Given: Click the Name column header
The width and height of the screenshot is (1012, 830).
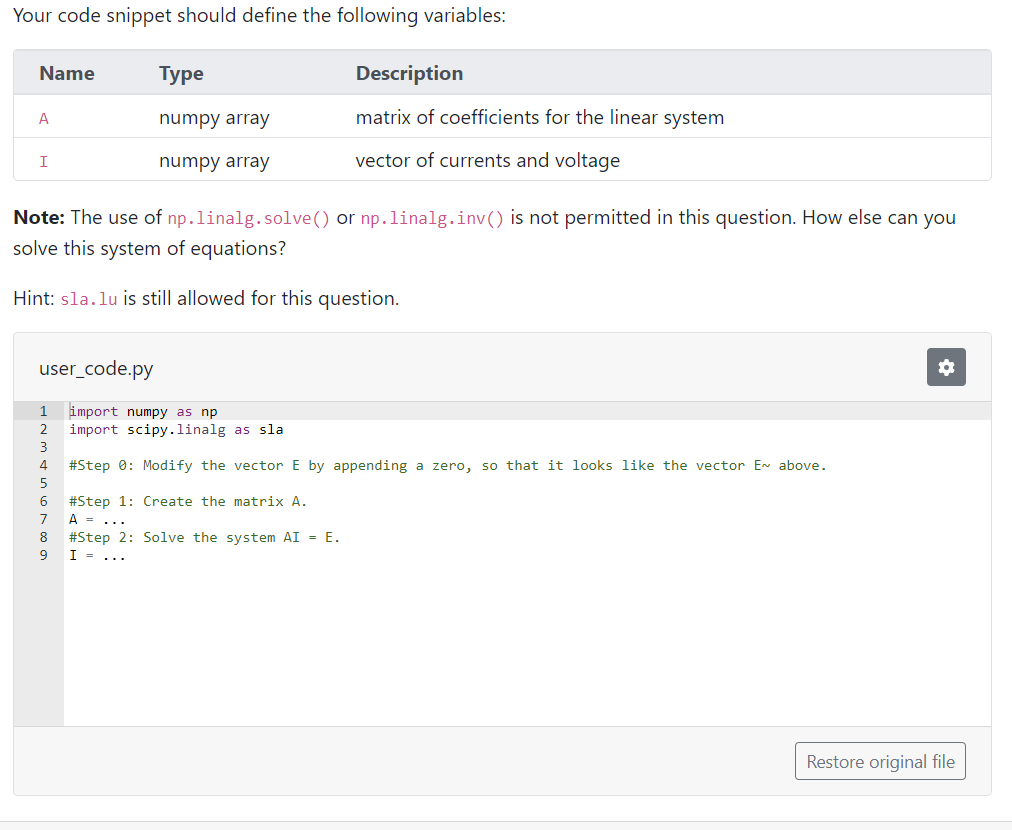Looking at the screenshot, I should [x=66, y=74].
